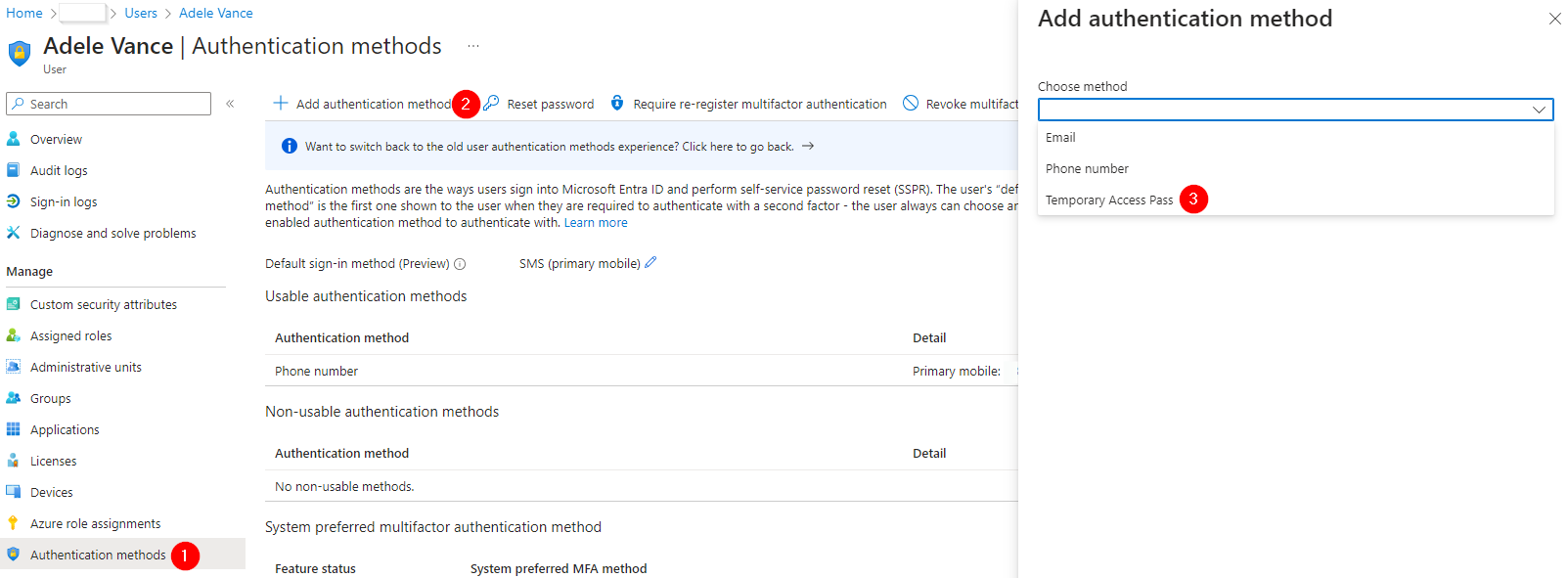The width and height of the screenshot is (1568, 578).
Task: Click the Phone number row in usable methods
Action: [642, 371]
